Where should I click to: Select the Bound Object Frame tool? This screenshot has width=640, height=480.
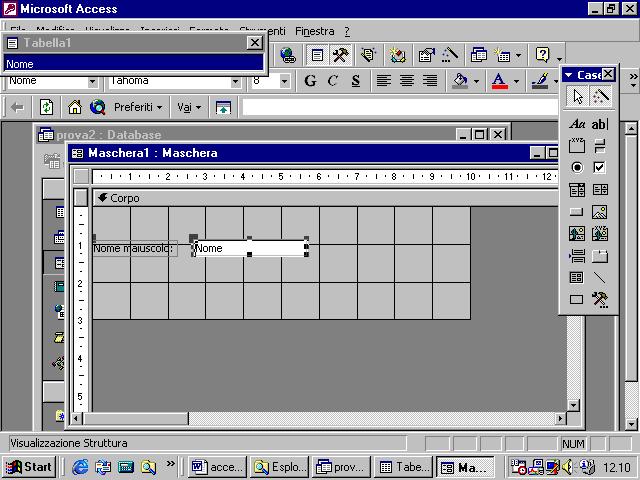[x=600, y=234]
